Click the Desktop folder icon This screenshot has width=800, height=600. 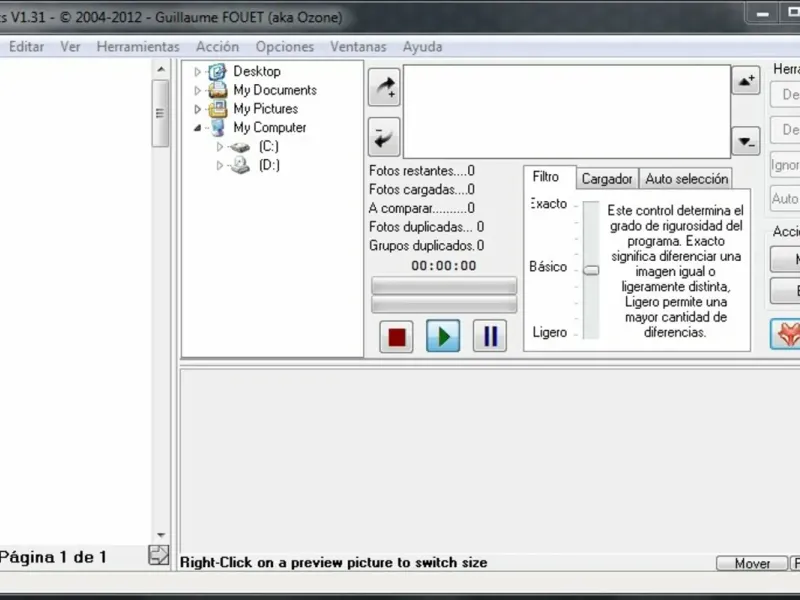[217, 71]
